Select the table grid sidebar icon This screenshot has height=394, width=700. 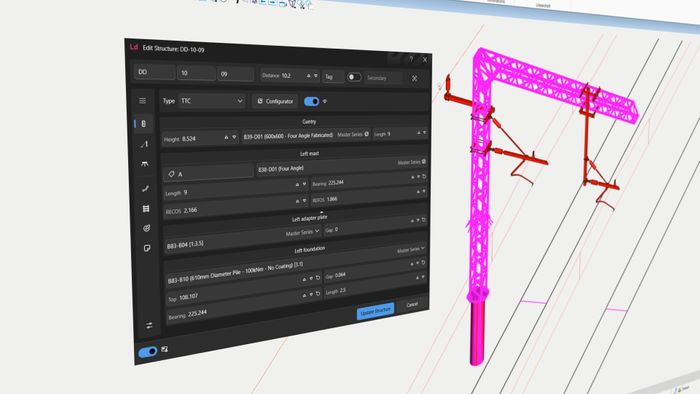point(146,208)
